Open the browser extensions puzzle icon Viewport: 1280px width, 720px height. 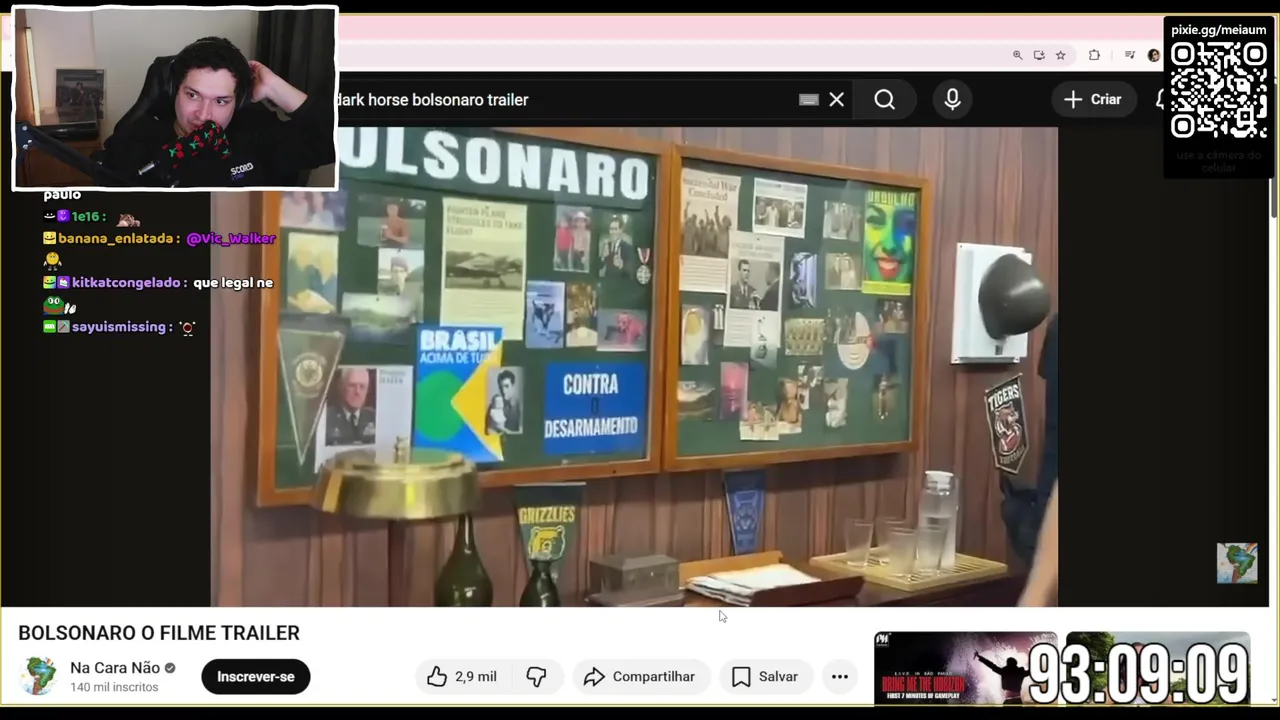1094,55
